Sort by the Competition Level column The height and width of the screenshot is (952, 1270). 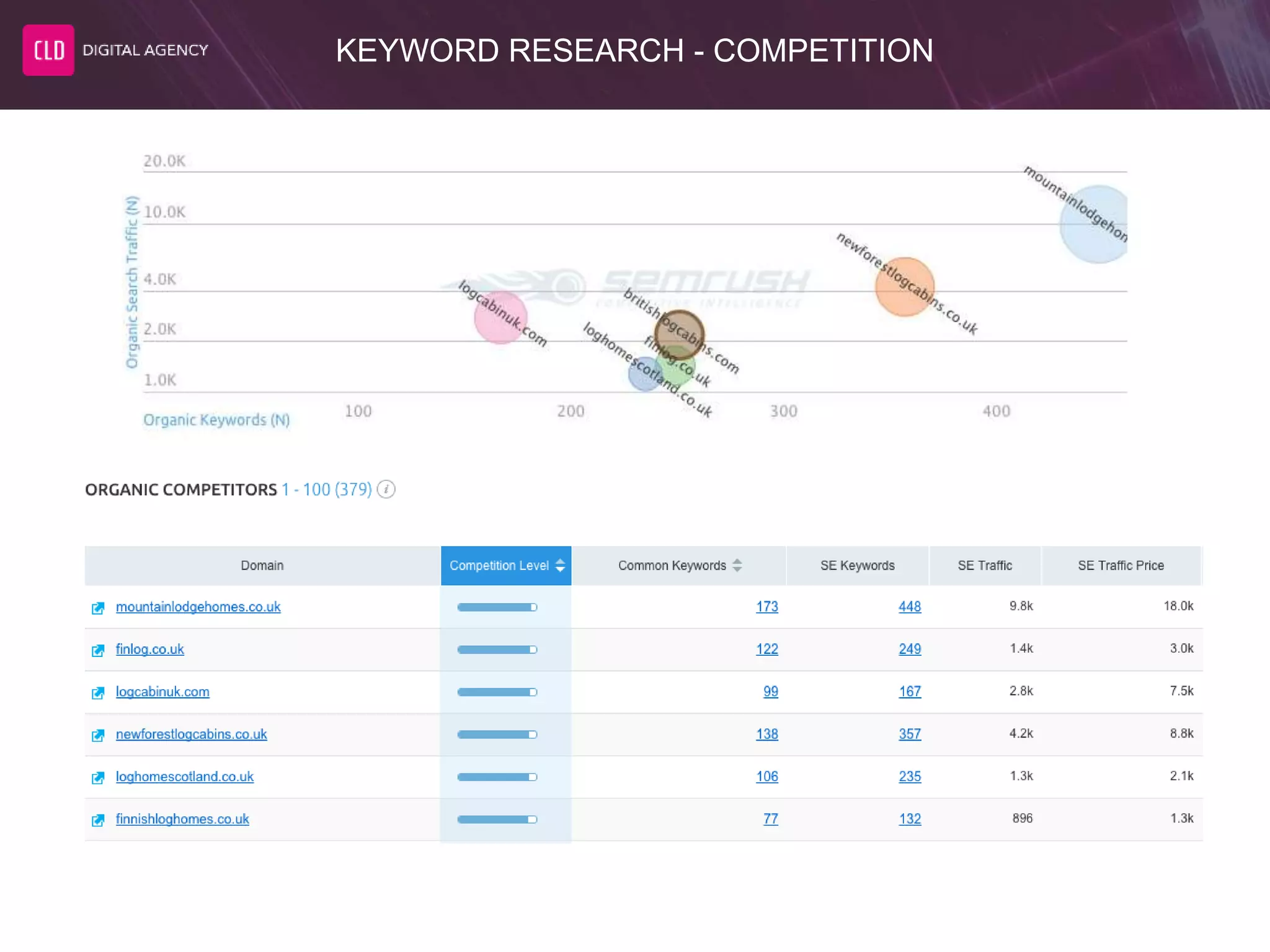506,565
